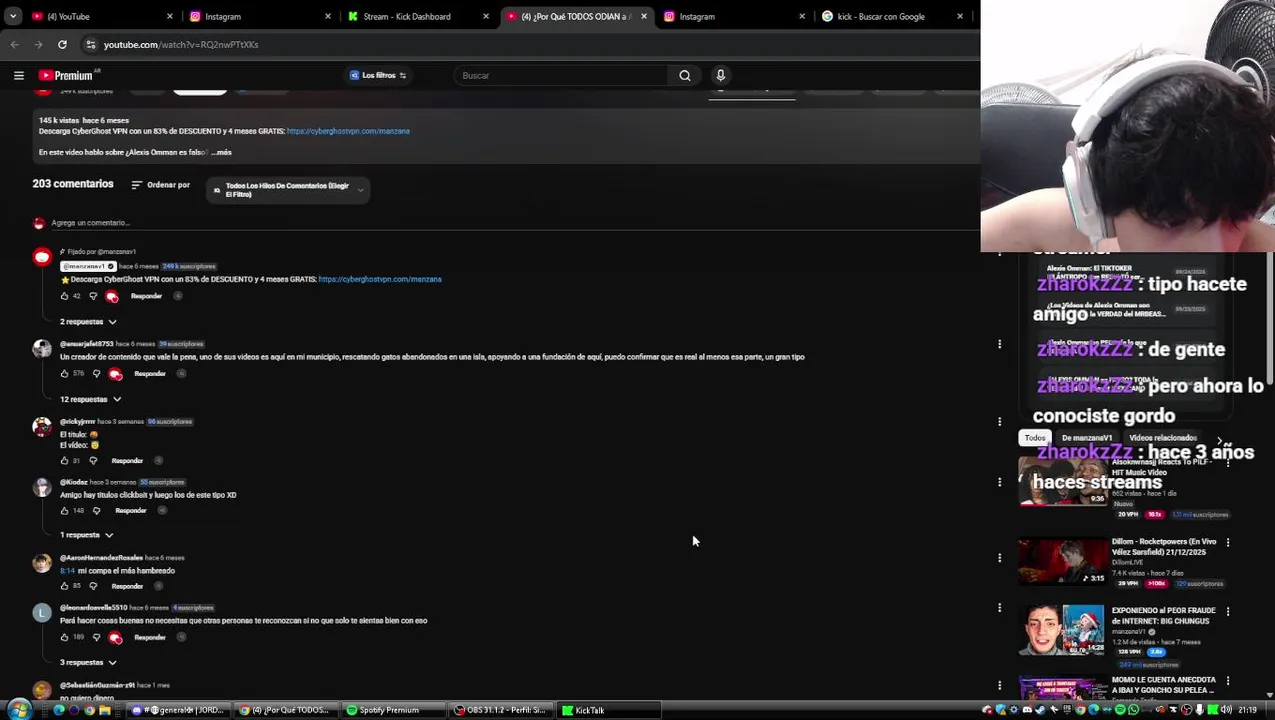1275x720 pixels.
Task: Open options for the Dillom Rocketpowers video
Action: [x=1228, y=542]
